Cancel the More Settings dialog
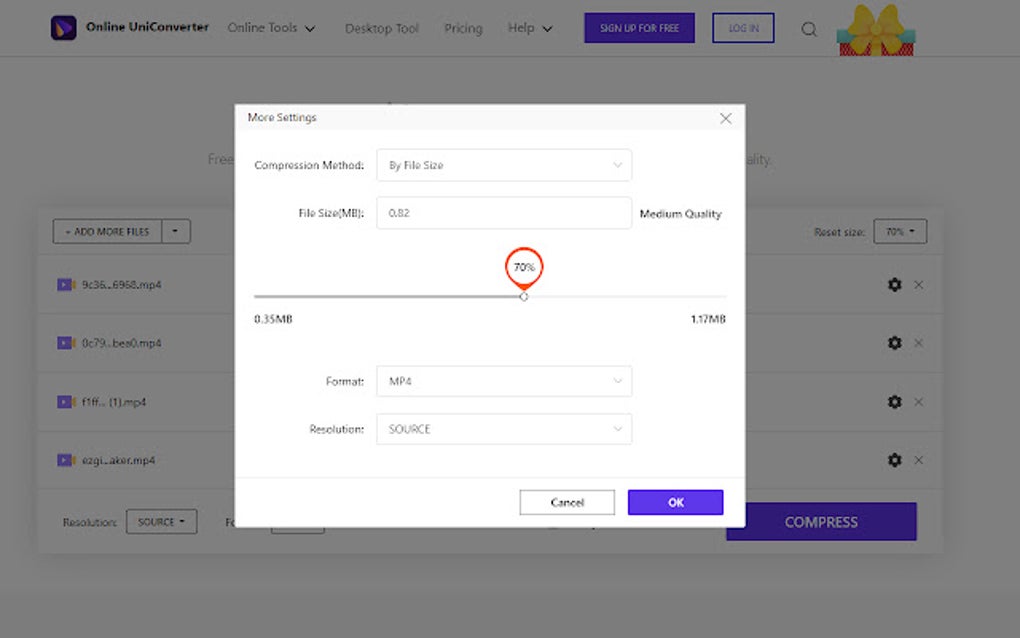 [567, 502]
